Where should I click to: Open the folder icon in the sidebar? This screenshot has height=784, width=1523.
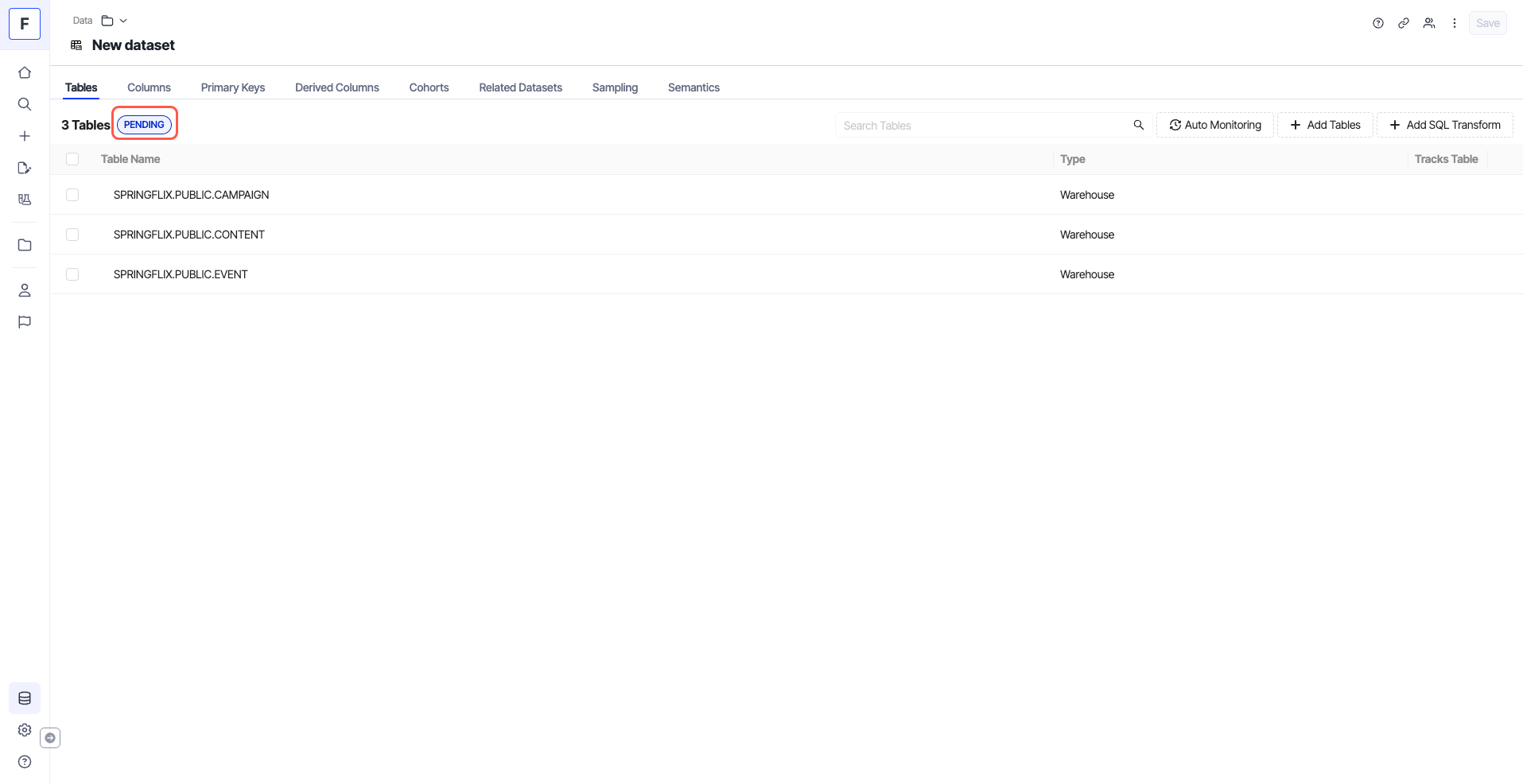pos(25,245)
